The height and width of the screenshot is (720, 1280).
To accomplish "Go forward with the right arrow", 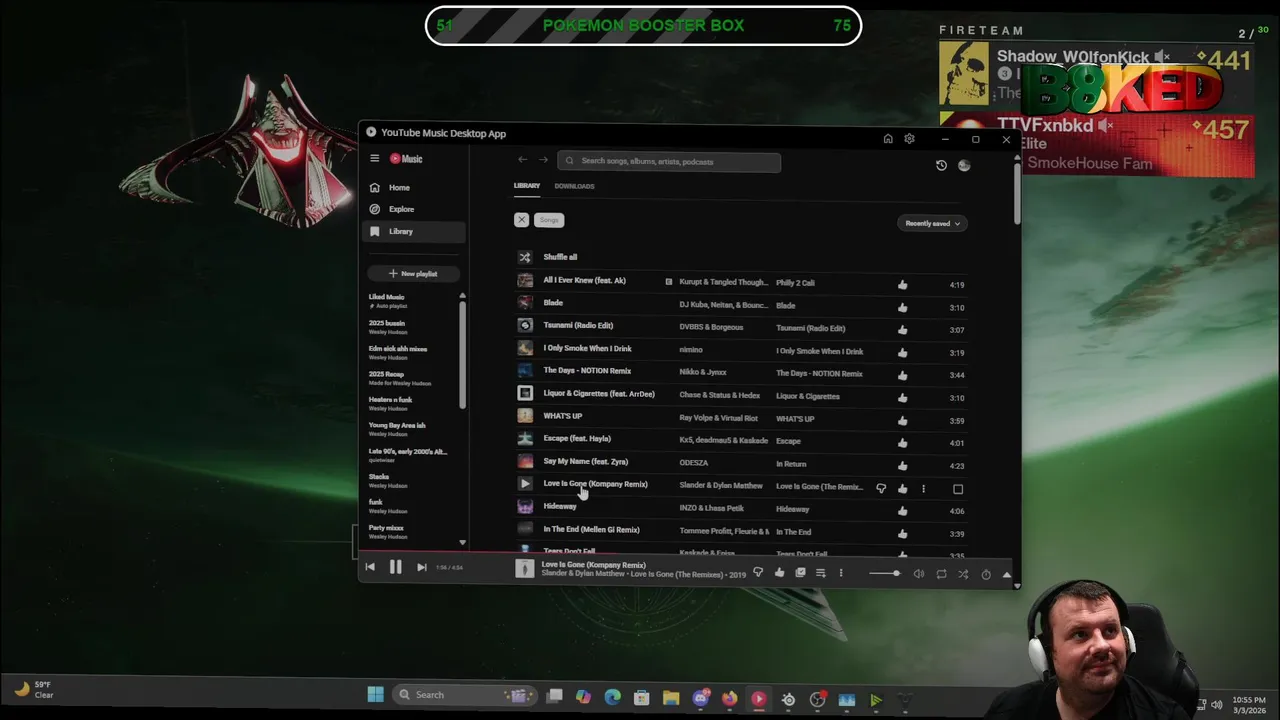I will tap(543, 160).
